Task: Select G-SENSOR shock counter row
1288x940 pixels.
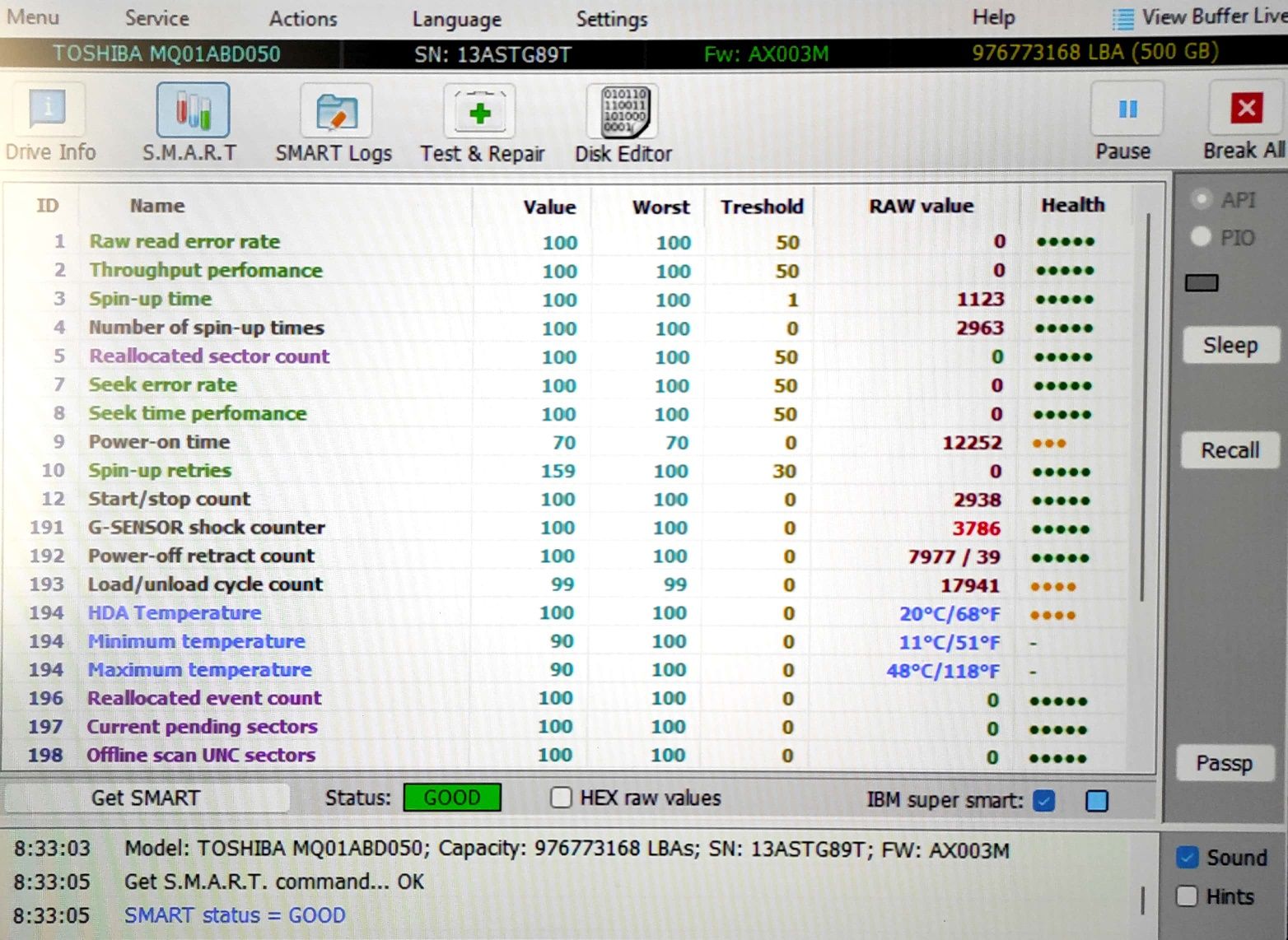Action: [568, 528]
